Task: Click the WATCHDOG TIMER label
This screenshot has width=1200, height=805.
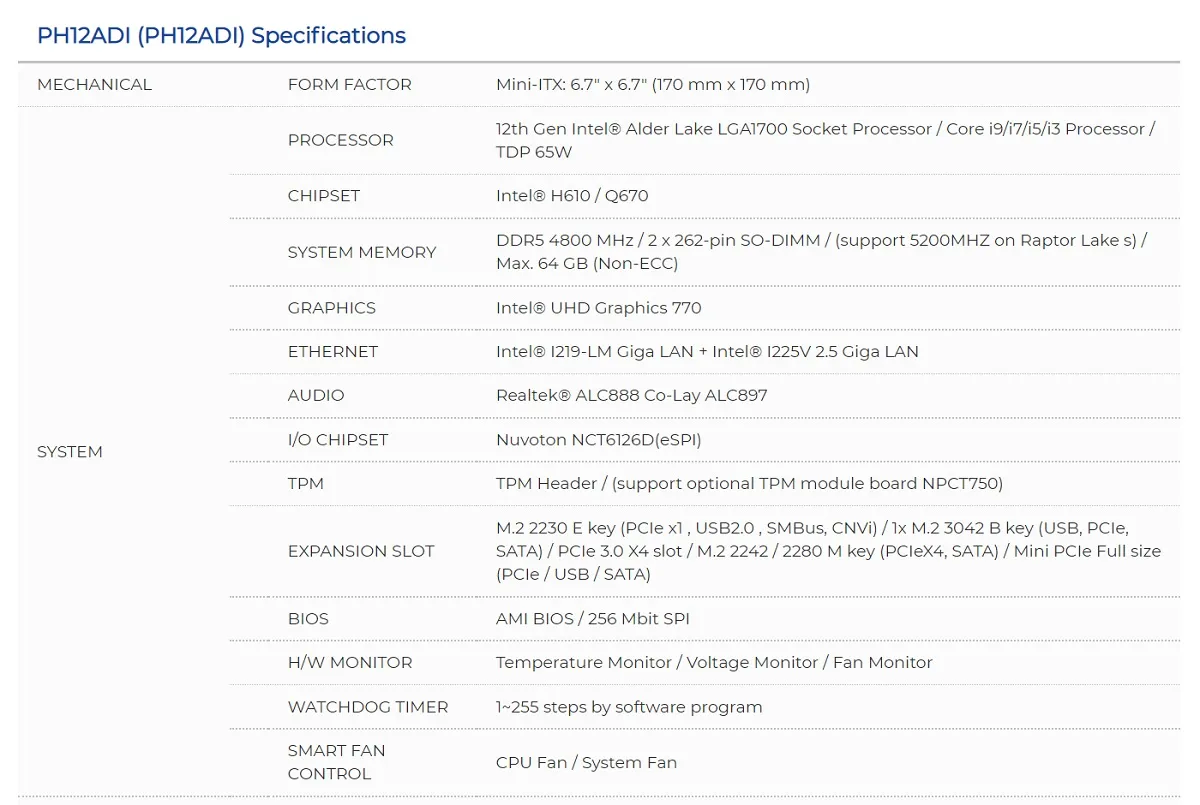Action: point(368,707)
